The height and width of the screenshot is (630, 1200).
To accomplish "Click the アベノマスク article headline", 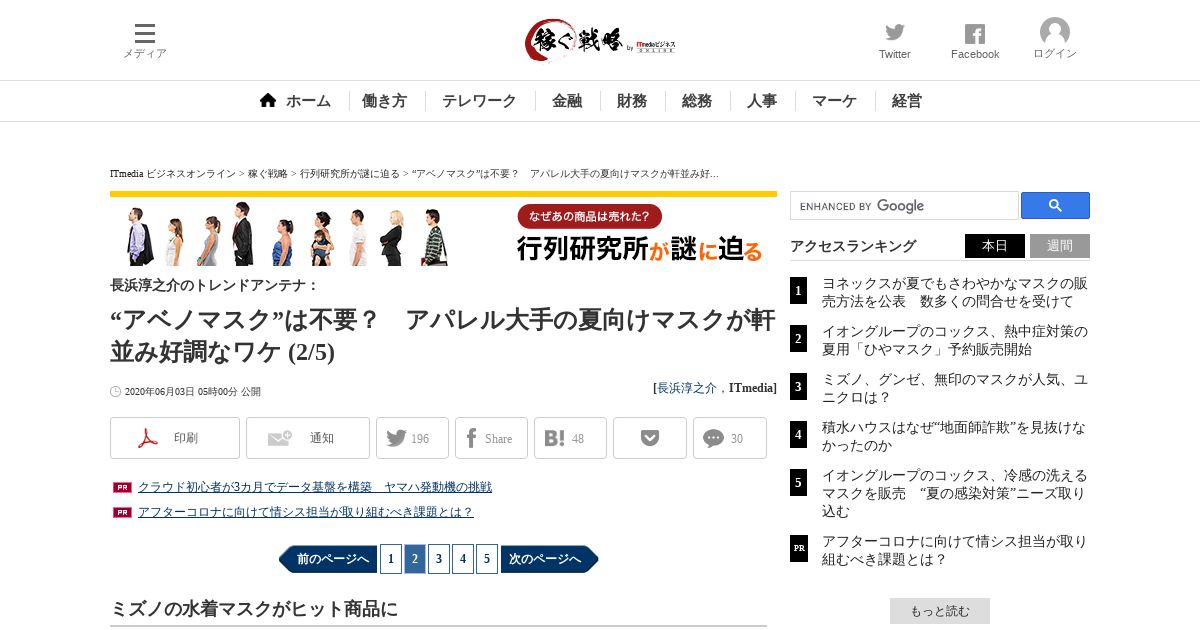I will pyautogui.click(x=443, y=336).
